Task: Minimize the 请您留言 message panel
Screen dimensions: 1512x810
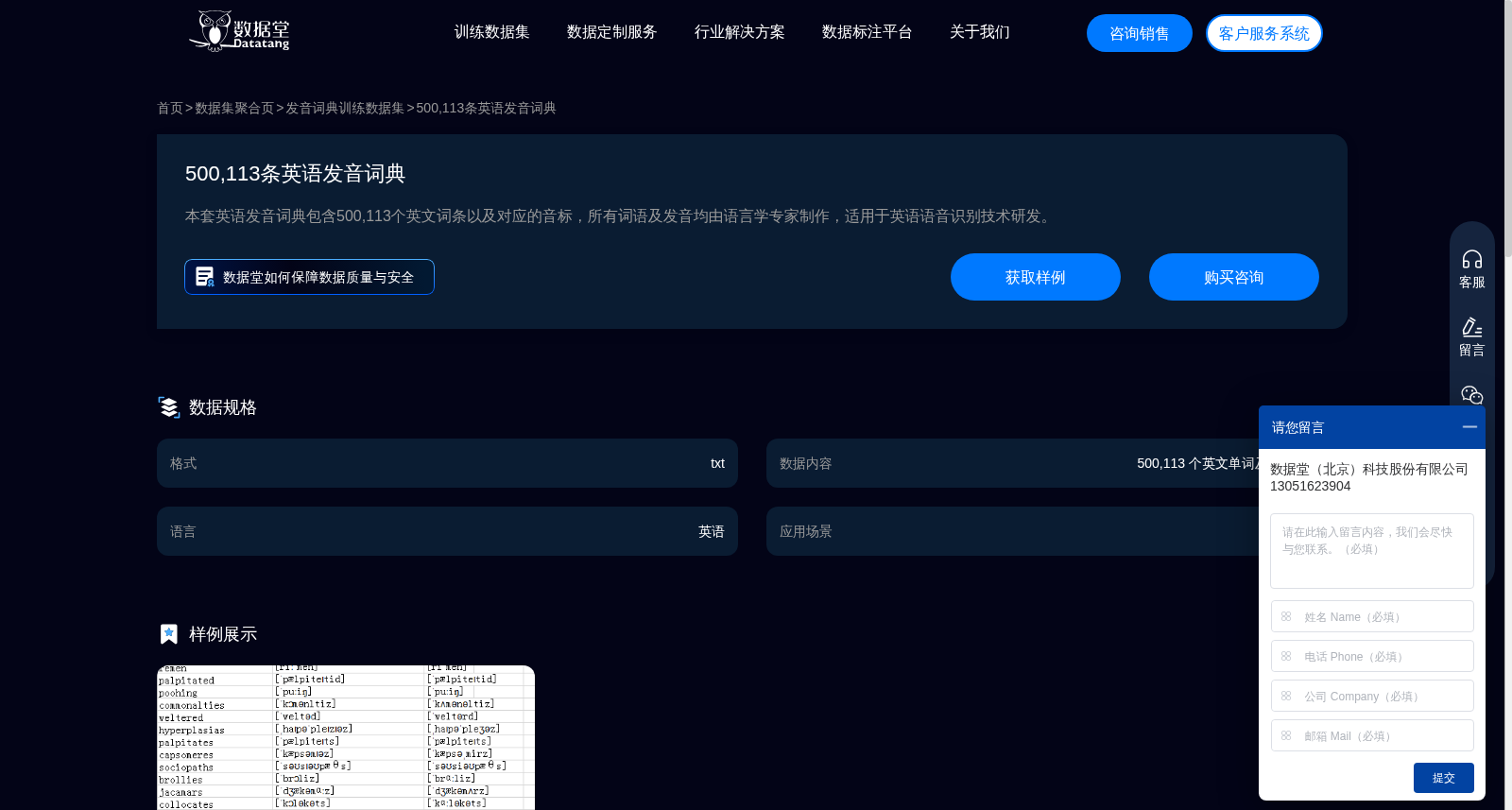Action: [x=1469, y=427]
